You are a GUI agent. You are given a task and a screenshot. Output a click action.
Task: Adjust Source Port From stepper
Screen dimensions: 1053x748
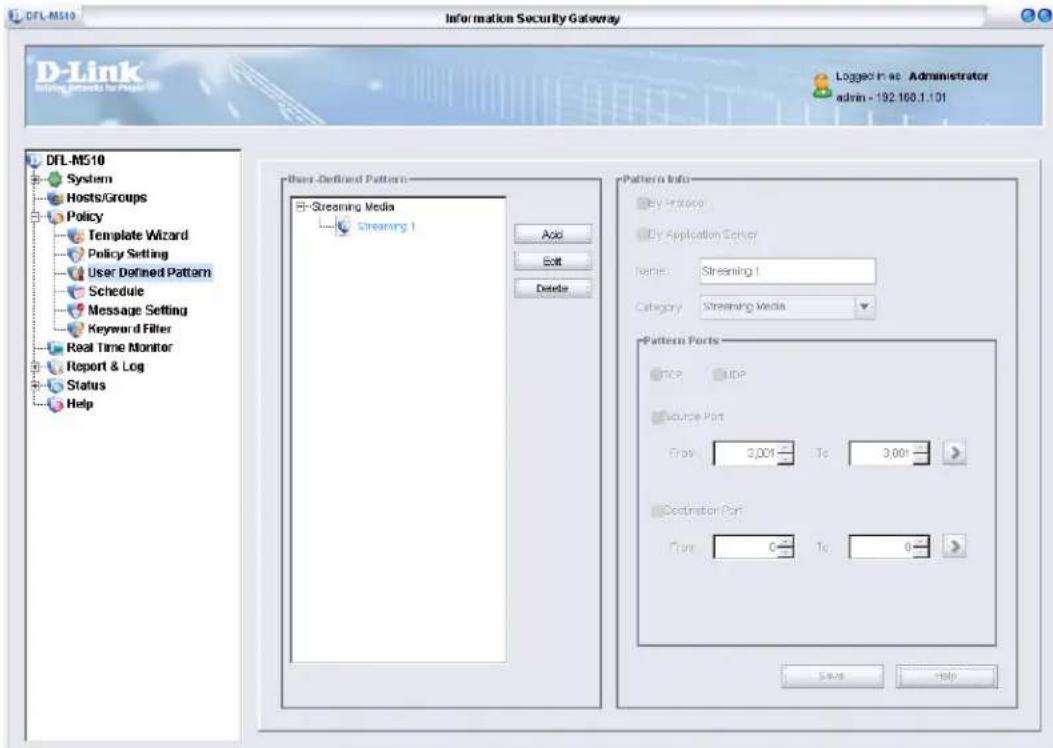pyautogui.click(x=785, y=453)
